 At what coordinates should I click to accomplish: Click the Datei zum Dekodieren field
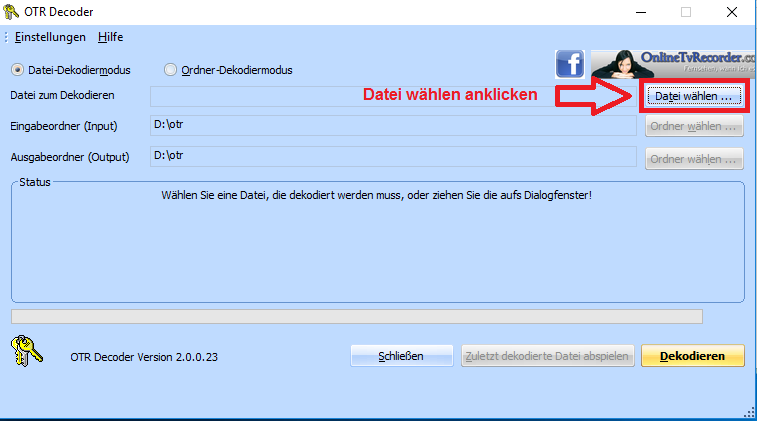(392, 96)
